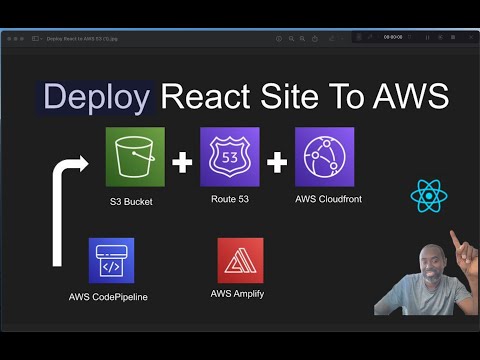Viewport: 480px width, 360px height.
Task: Click the 00:00:06 recording timer
Action: tap(393, 37)
